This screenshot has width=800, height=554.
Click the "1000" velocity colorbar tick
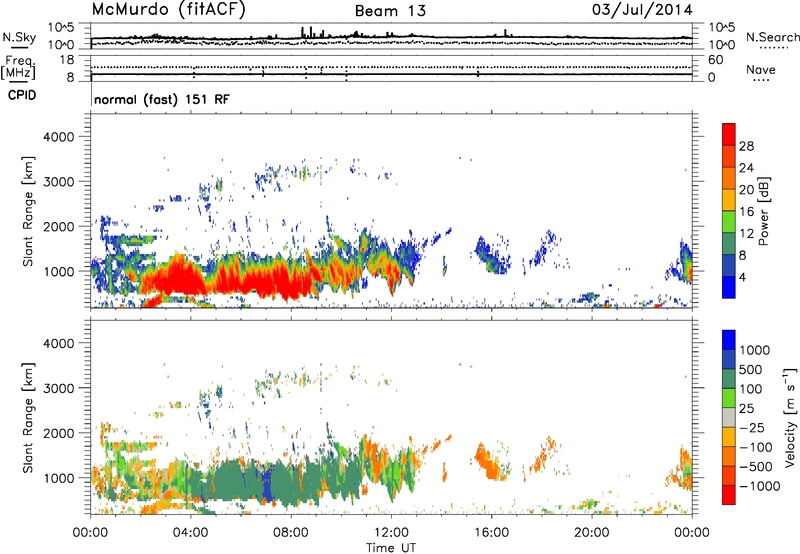pyautogui.click(x=754, y=350)
